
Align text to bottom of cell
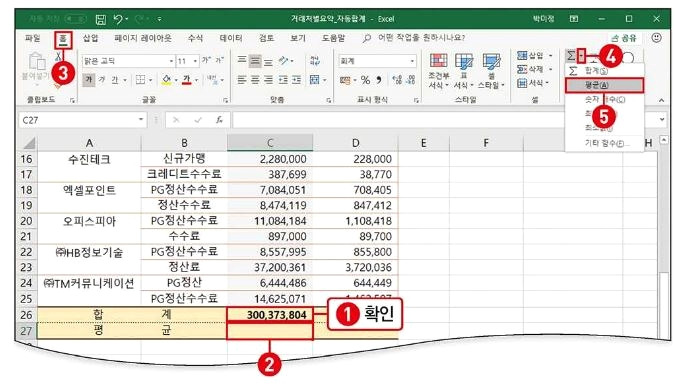click(268, 62)
